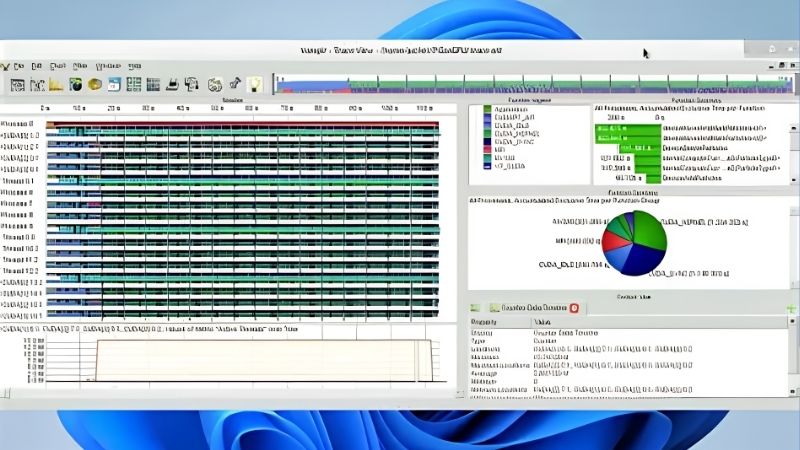The width and height of the screenshot is (800, 450).
Task: Click the large green pie chart slice
Action: (x=650, y=229)
